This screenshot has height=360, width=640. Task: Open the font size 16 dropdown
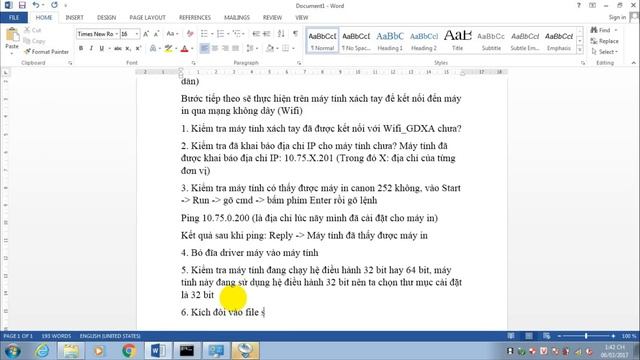137,34
